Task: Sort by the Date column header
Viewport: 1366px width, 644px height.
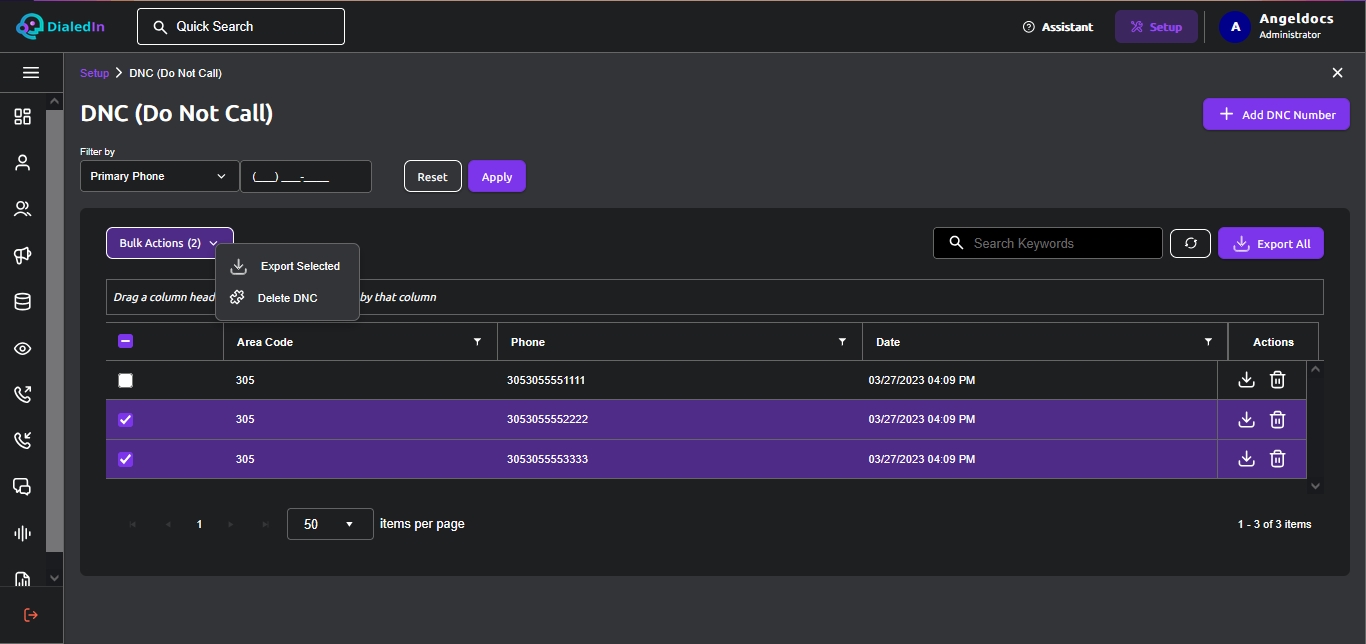Action: (888, 342)
